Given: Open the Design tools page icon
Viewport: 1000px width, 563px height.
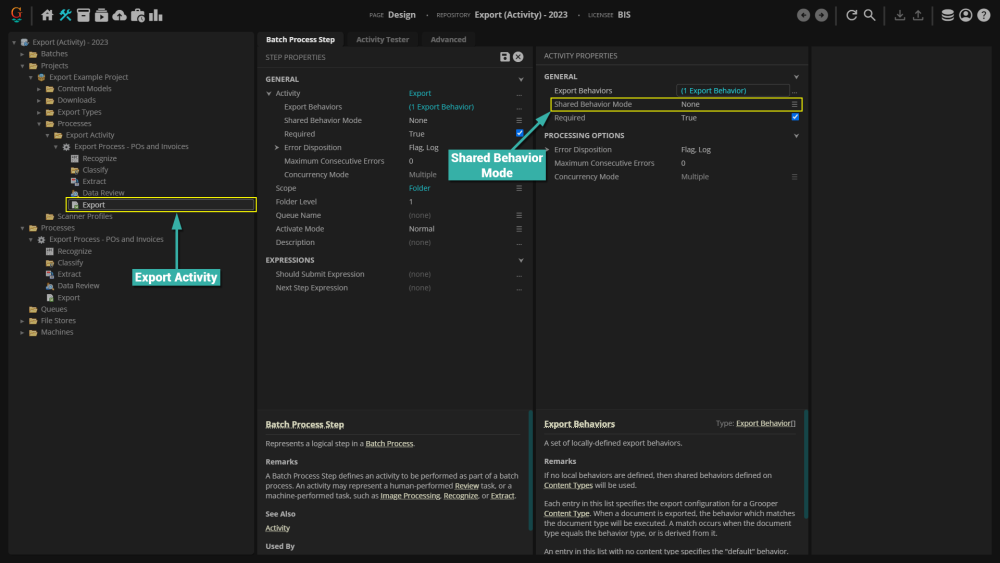Looking at the screenshot, I should [66, 15].
